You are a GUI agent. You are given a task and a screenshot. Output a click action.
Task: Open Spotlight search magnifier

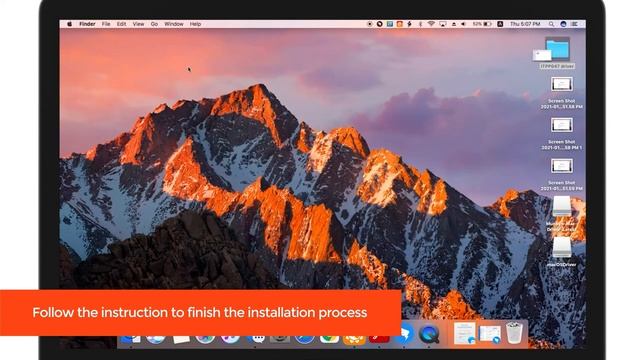point(551,24)
